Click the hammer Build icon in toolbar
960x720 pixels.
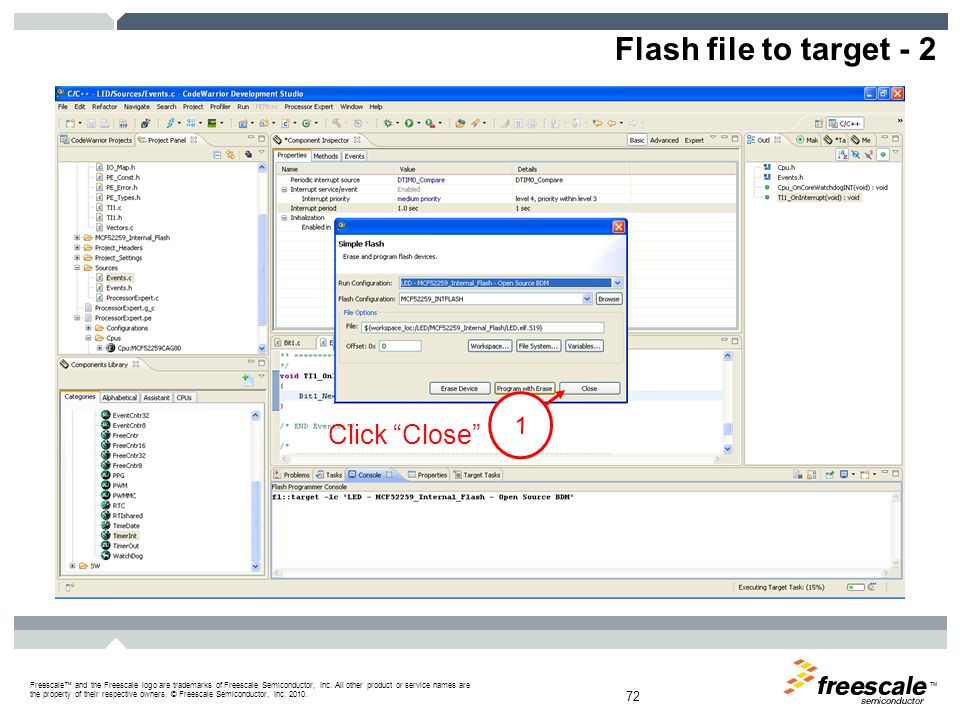[337, 123]
